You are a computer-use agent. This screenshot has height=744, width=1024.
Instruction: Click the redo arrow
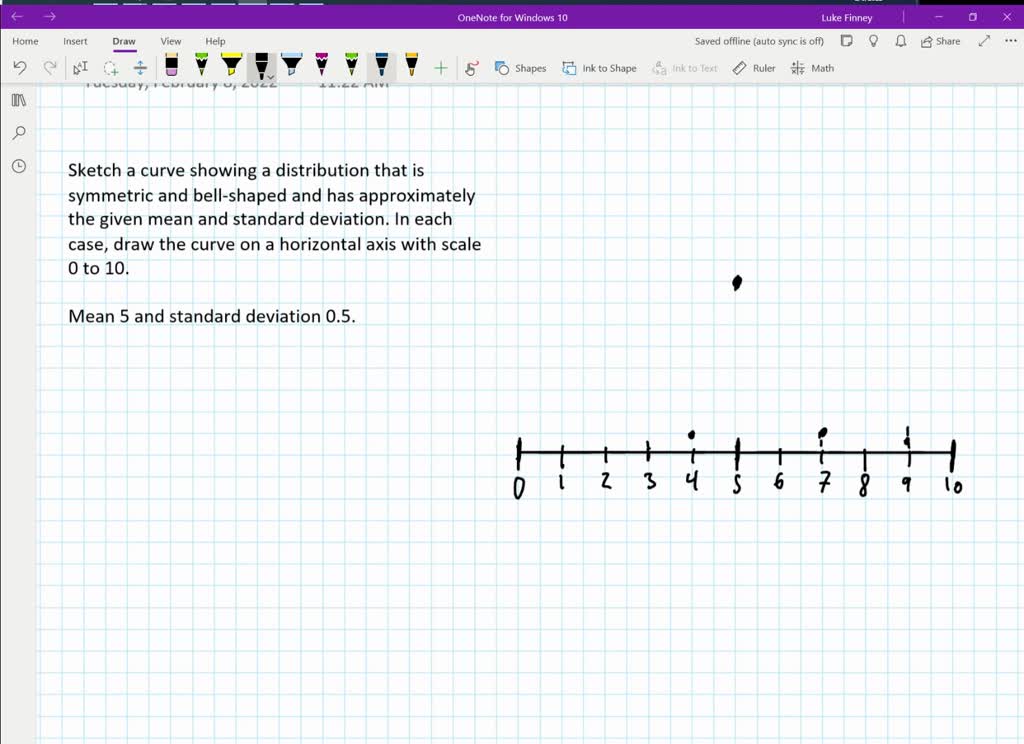50,67
